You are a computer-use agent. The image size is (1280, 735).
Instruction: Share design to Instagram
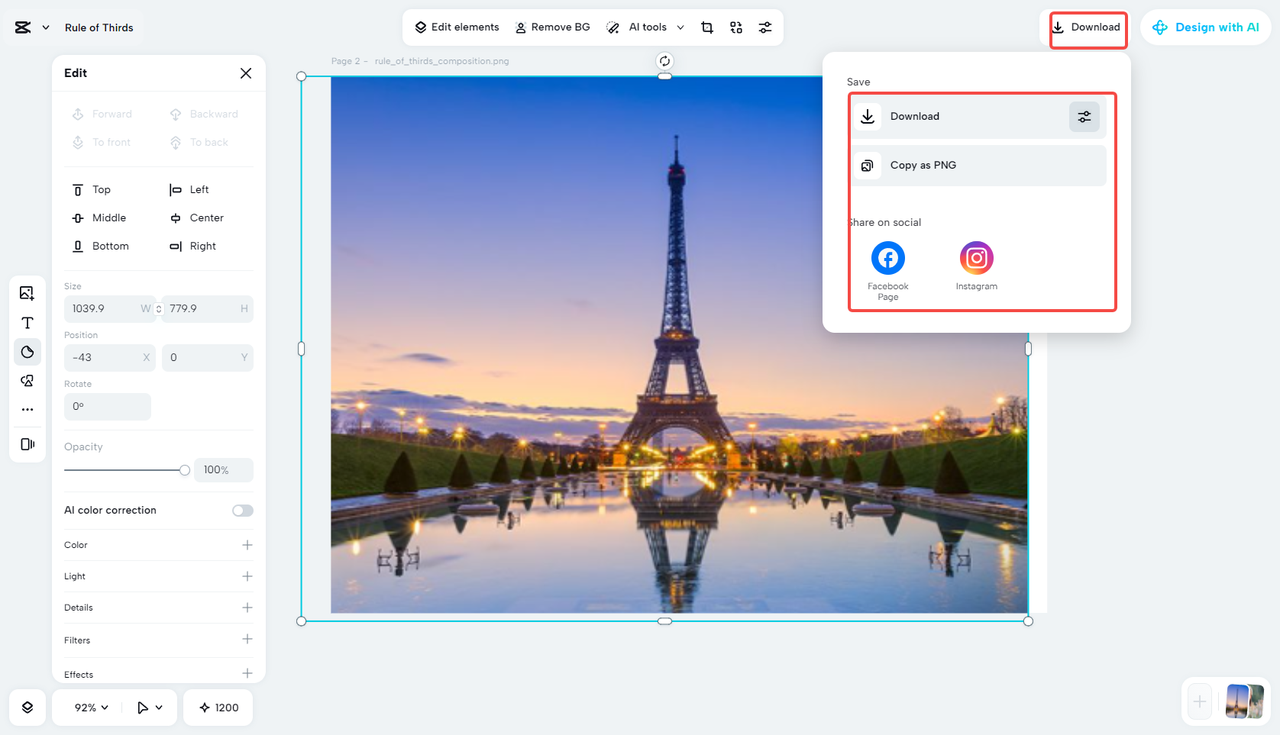(x=976, y=257)
